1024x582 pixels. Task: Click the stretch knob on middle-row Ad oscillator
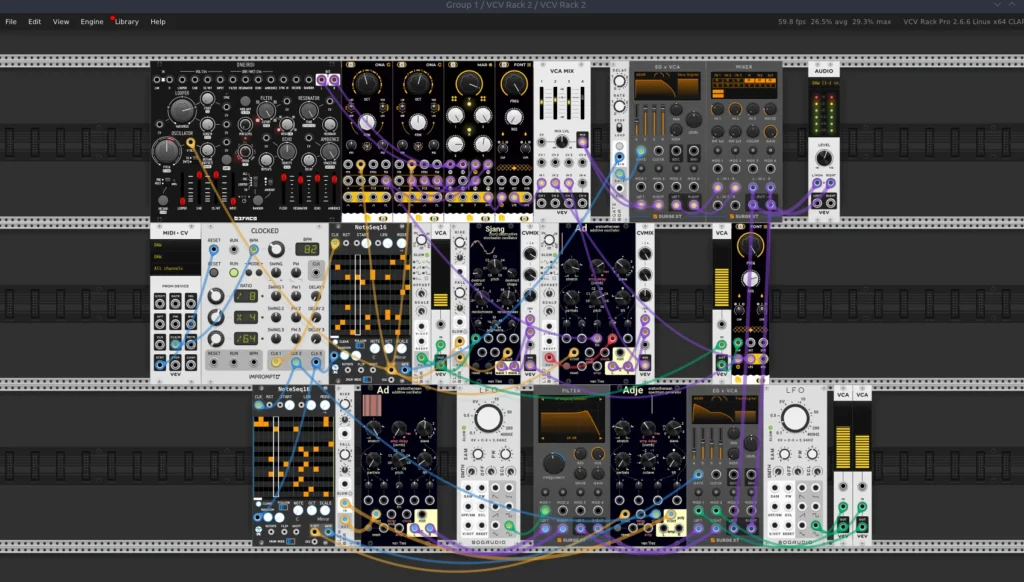pos(571,267)
